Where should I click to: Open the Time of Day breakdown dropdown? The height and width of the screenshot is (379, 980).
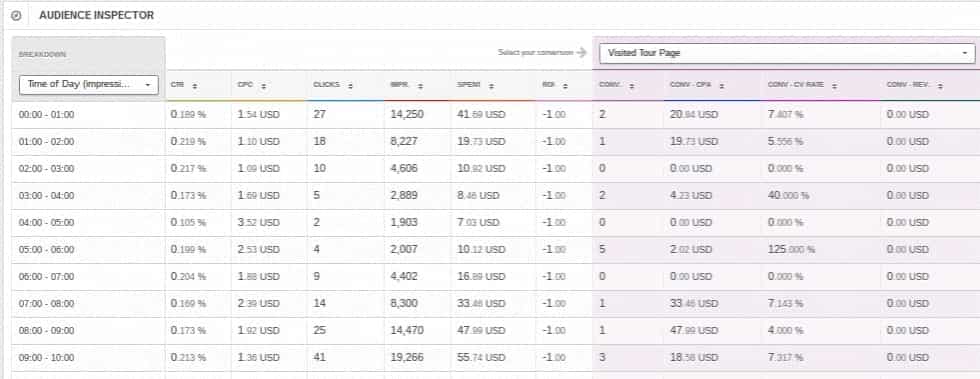pos(89,84)
